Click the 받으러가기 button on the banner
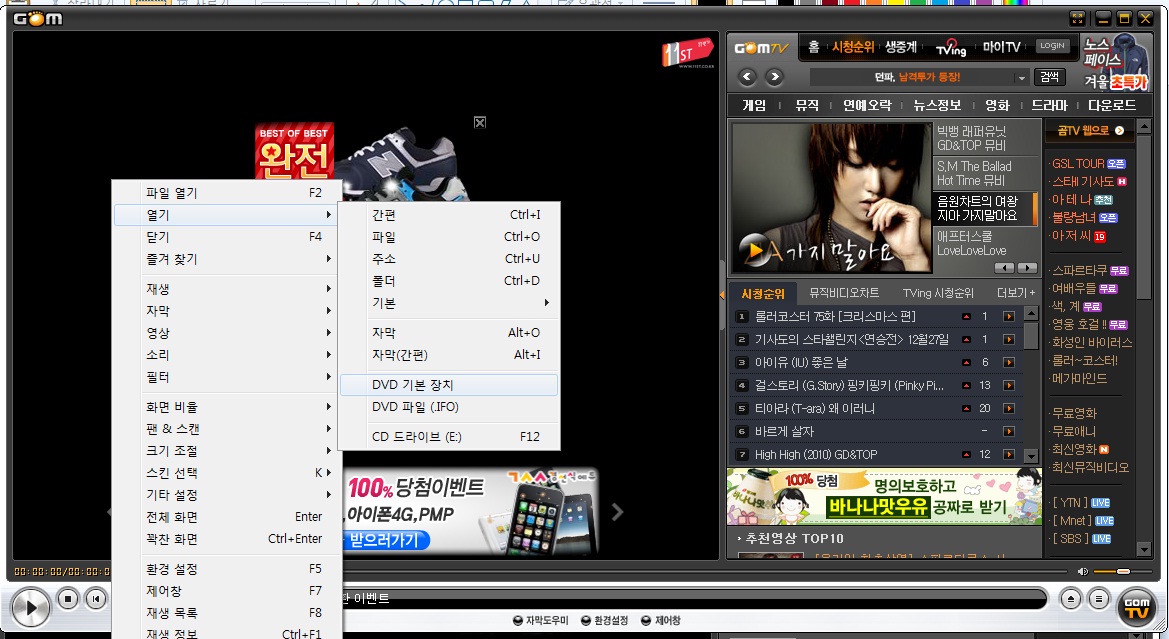This screenshot has height=639, width=1169. point(385,540)
